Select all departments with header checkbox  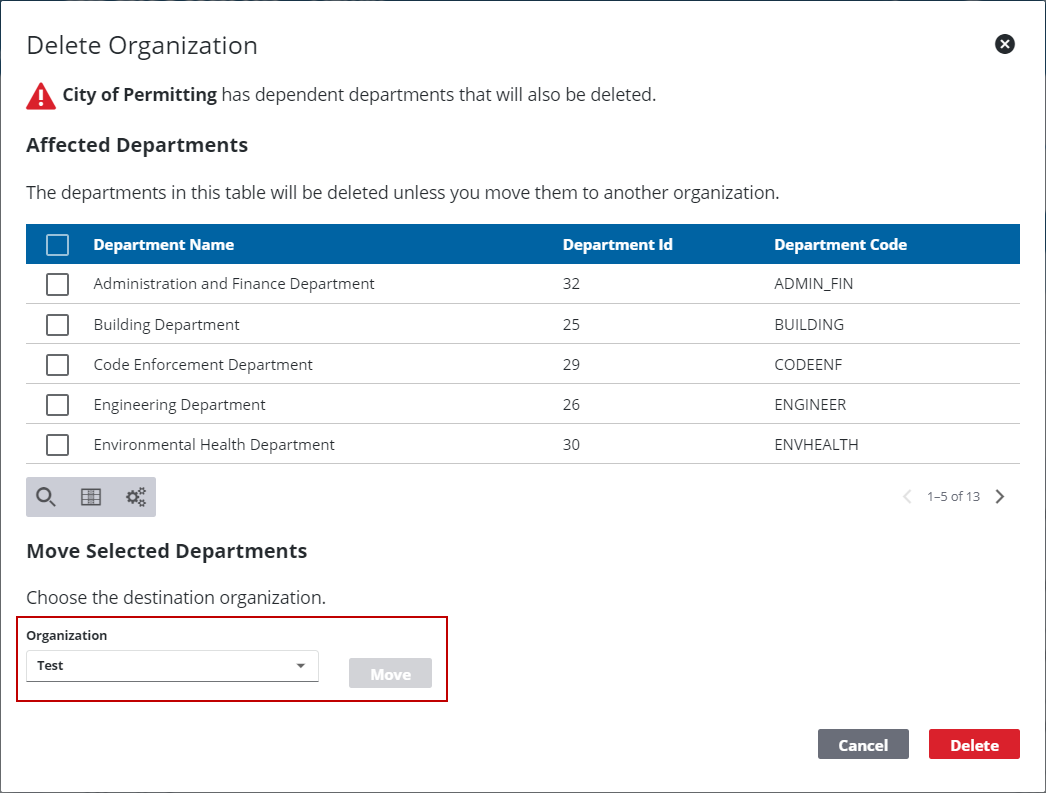click(x=58, y=245)
